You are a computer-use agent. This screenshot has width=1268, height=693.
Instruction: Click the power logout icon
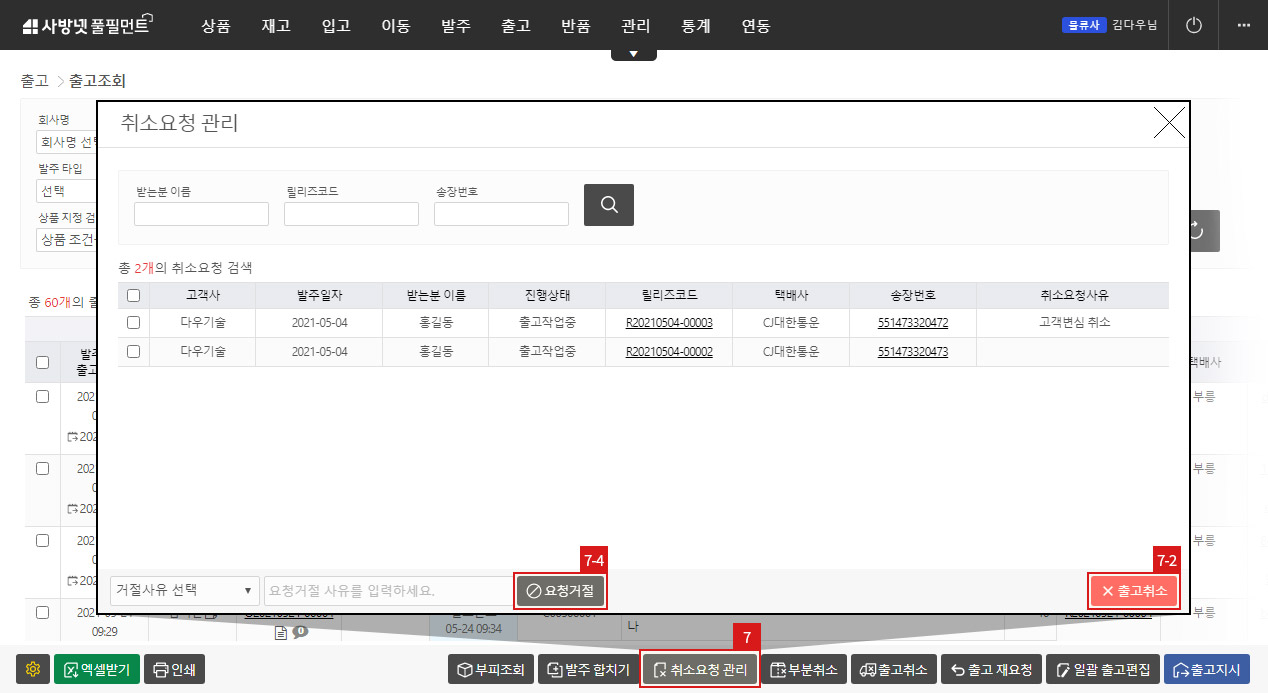[x=1193, y=25]
